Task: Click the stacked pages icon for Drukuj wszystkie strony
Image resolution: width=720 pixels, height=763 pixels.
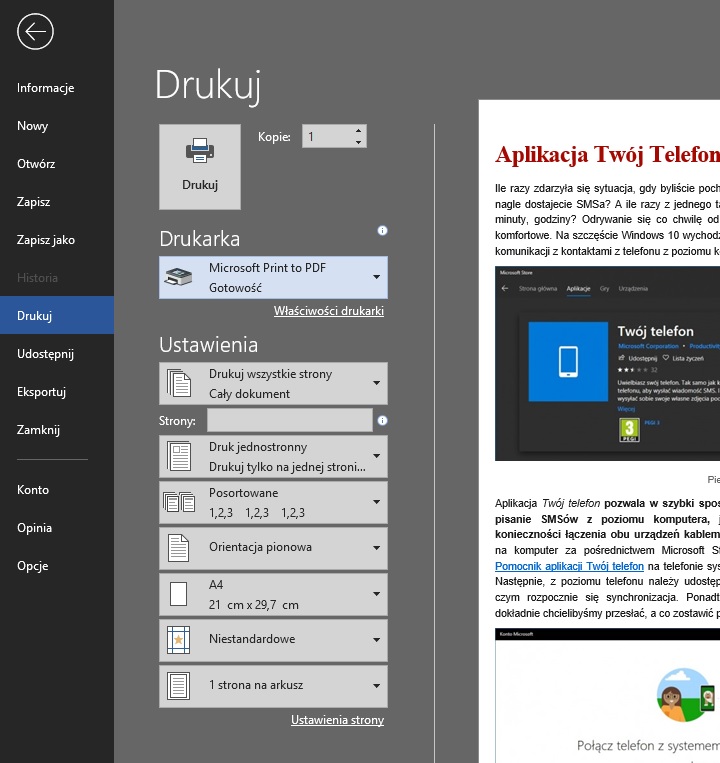Action: tap(179, 383)
